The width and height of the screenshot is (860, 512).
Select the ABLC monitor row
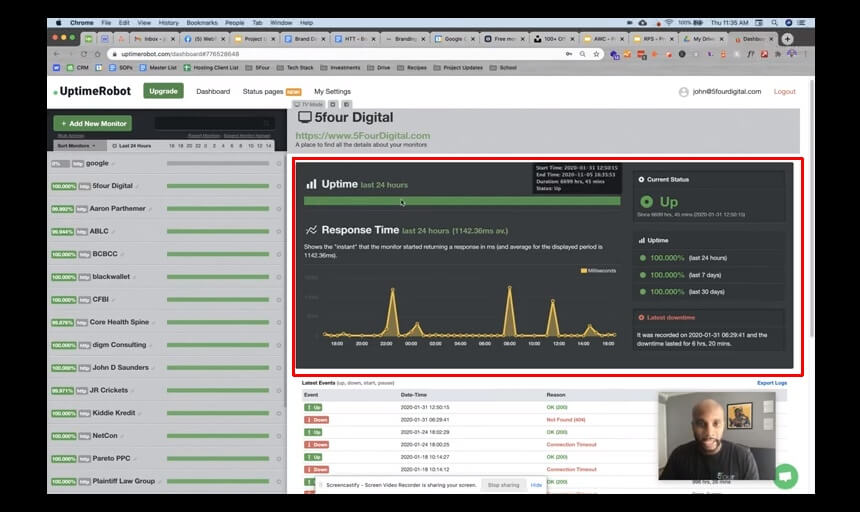166,231
